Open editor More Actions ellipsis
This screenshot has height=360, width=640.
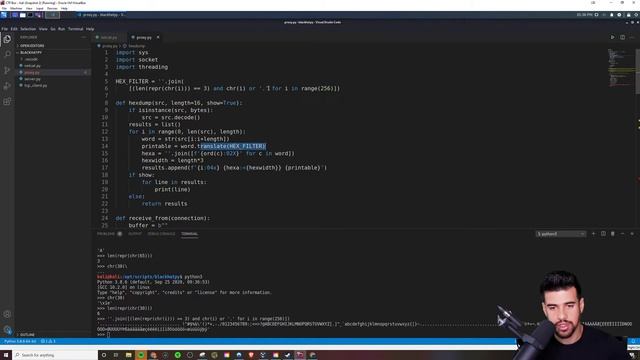pos(632,37)
